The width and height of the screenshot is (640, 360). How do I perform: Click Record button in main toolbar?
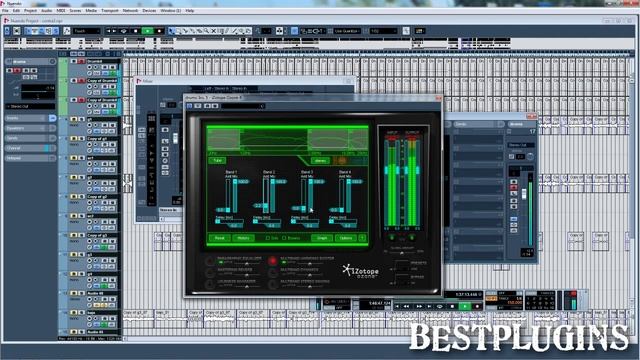160,31
